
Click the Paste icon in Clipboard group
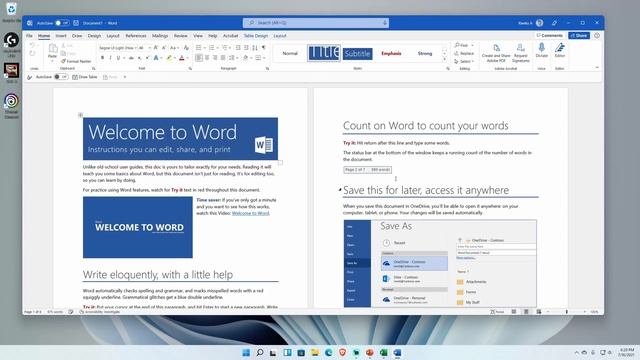[x=52, y=49]
